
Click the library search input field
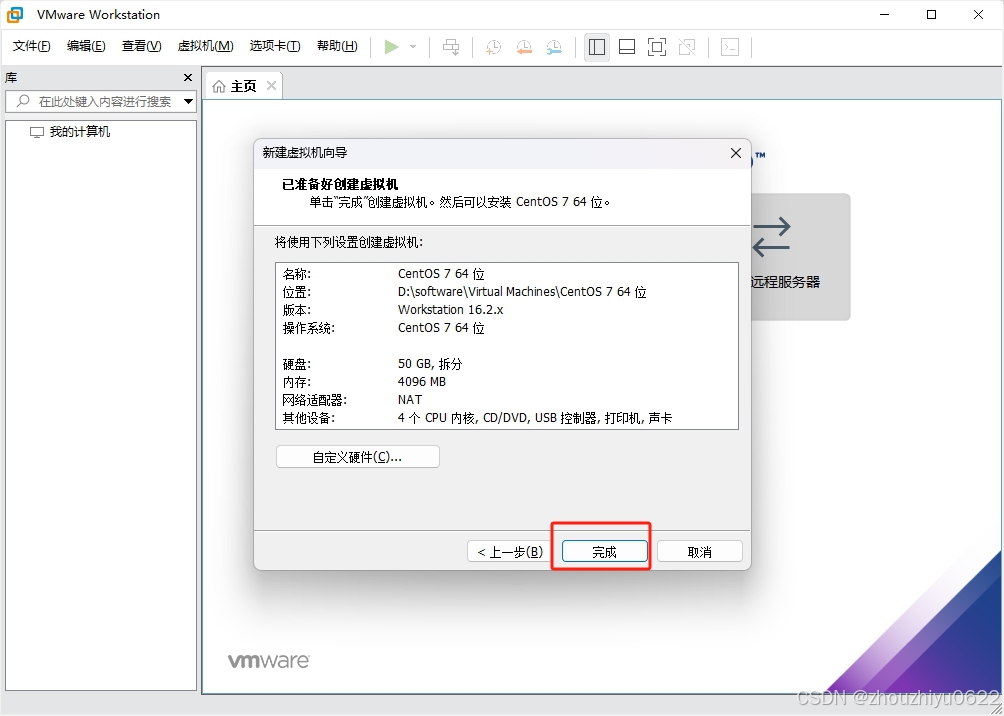point(101,101)
